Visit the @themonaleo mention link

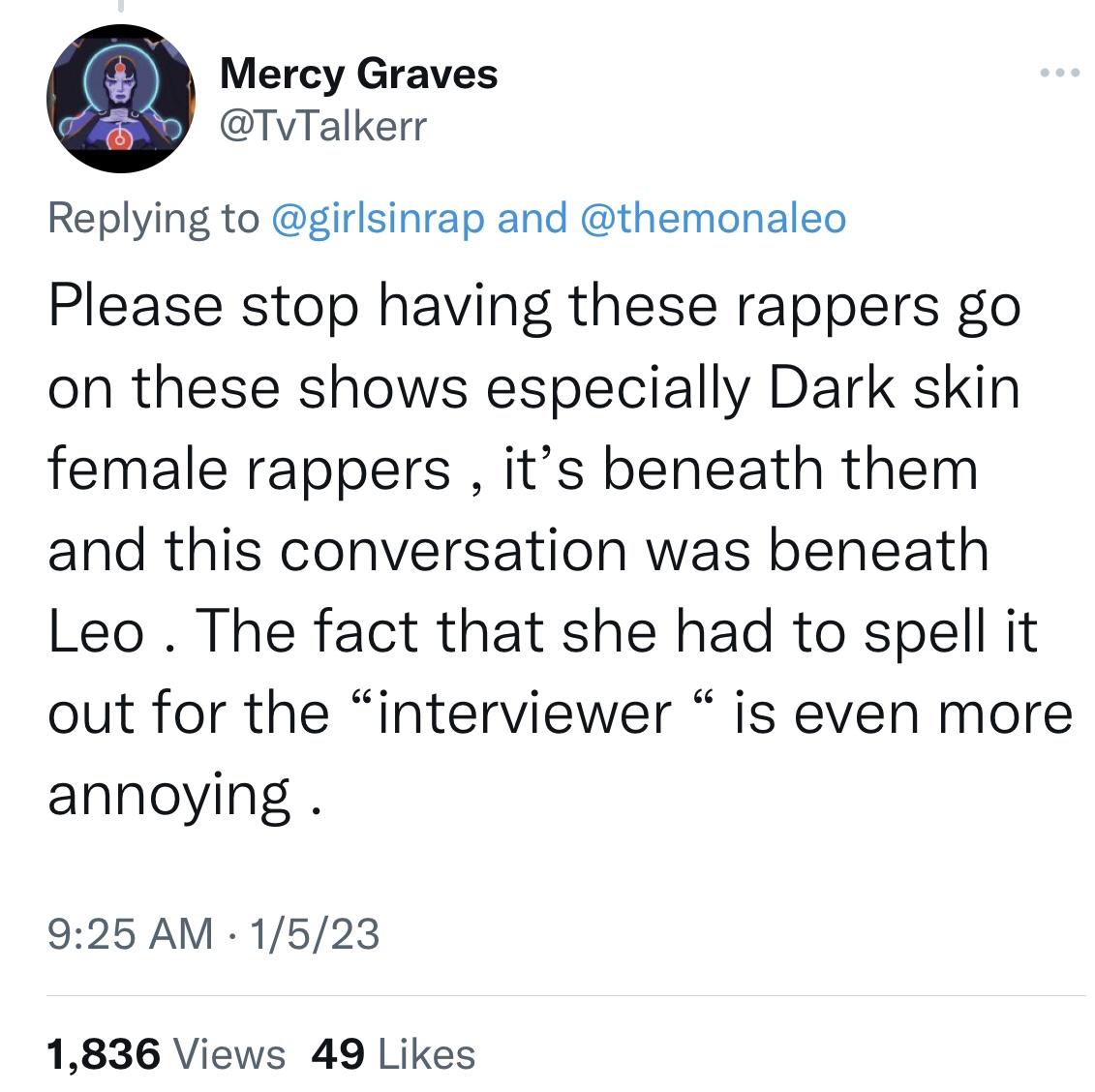[713, 218]
